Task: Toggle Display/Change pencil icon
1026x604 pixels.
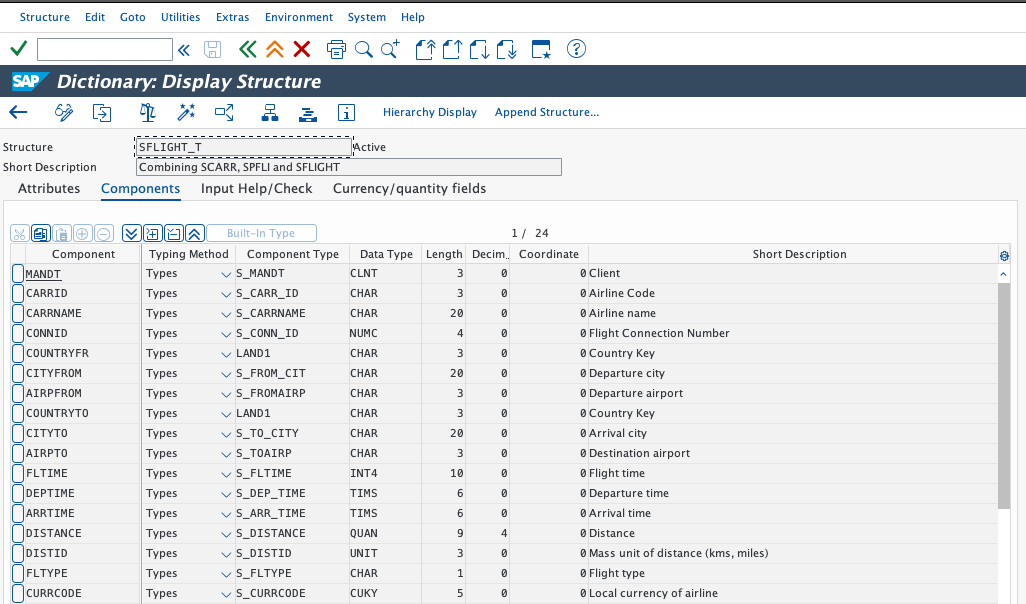Action: pos(63,113)
